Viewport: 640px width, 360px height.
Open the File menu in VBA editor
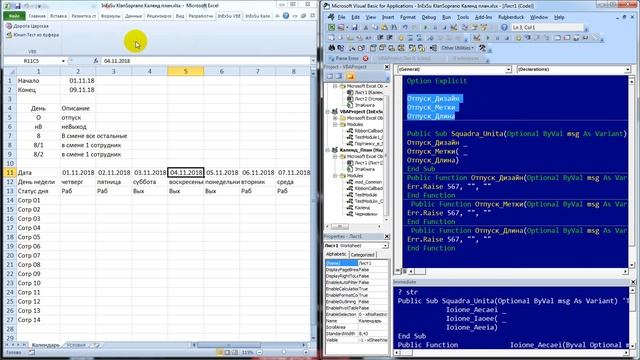[341, 17]
